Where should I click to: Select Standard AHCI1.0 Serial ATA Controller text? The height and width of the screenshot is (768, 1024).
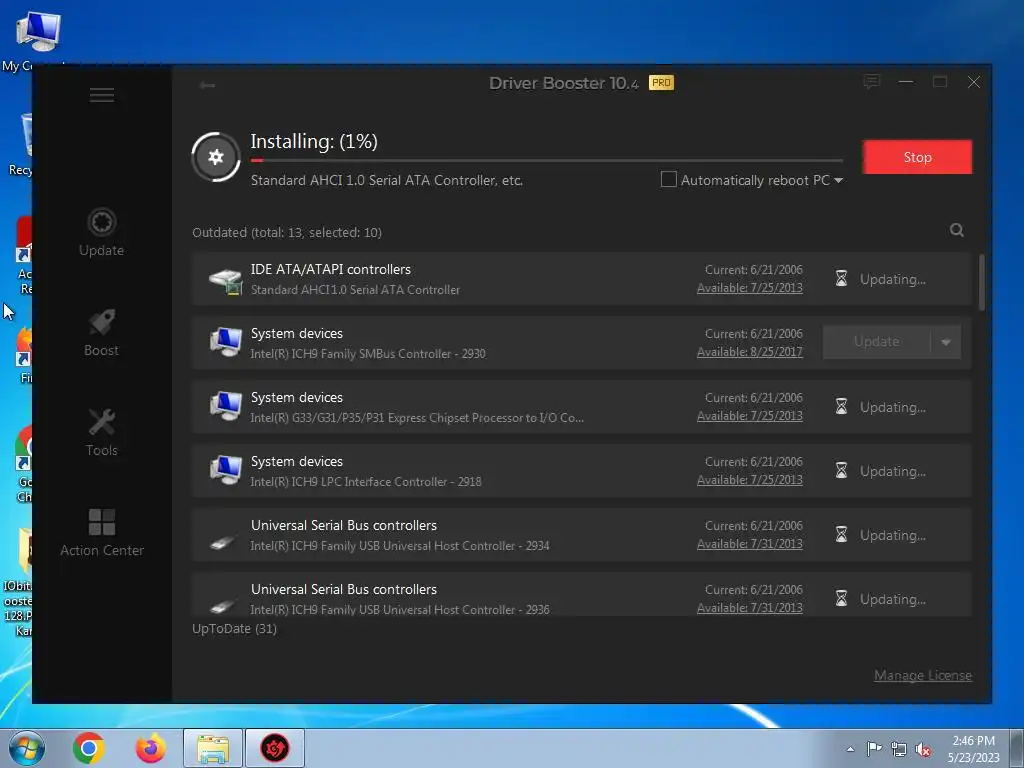[x=355, y=290]
